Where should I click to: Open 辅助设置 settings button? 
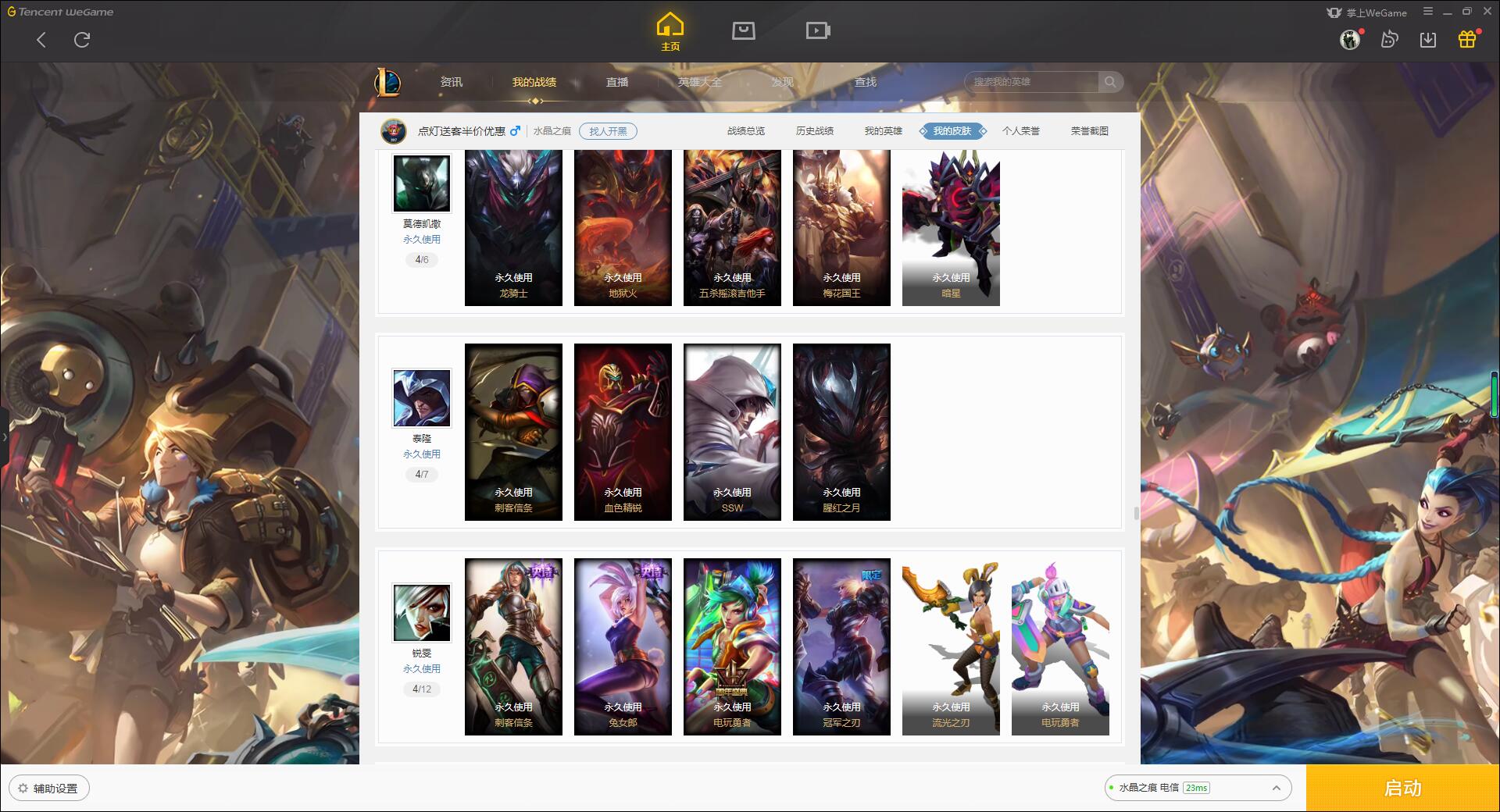coord(49,788)
